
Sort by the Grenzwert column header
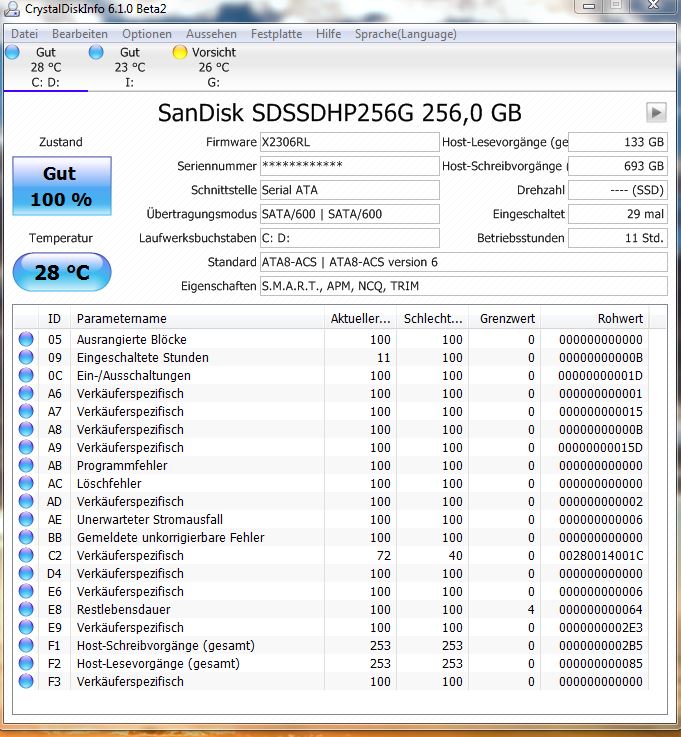point(505,318)
